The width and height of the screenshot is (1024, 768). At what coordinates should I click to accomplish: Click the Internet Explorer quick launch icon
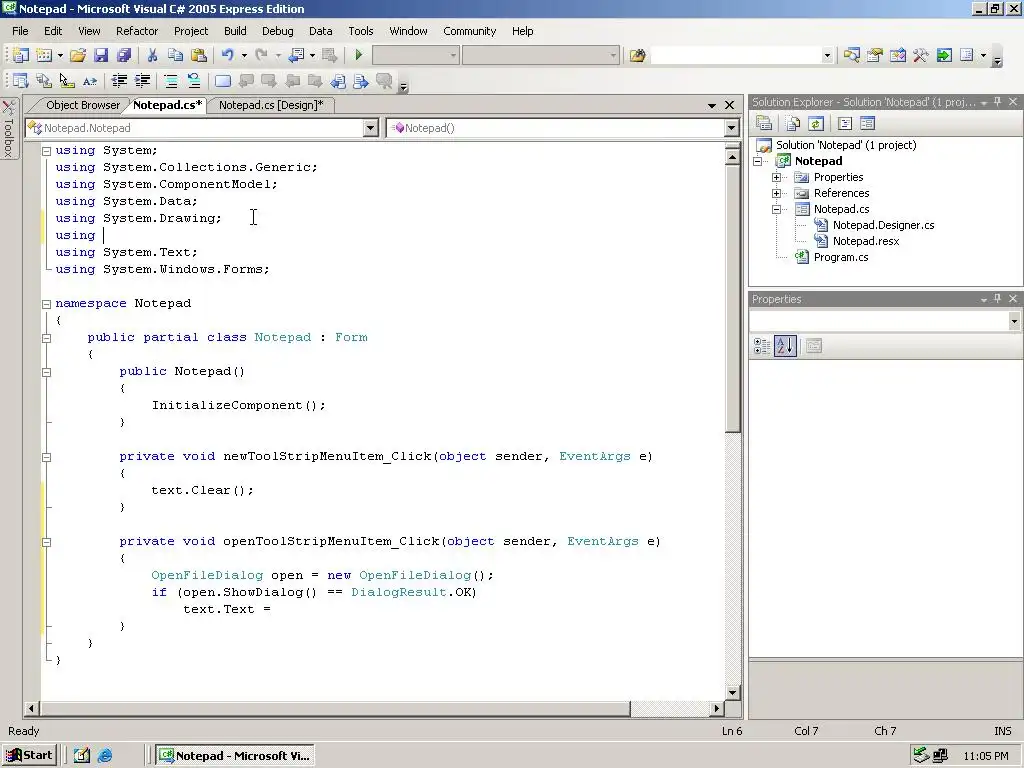105,756
